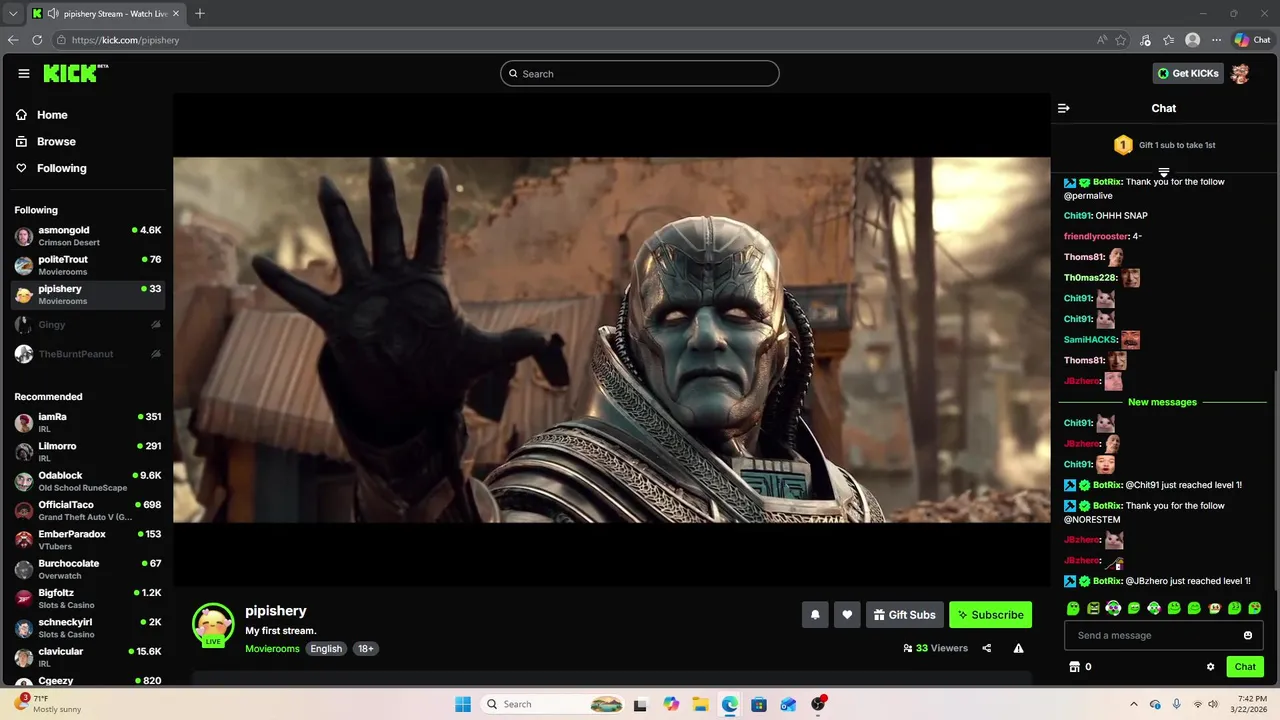The width and height of the screenshot is (1280, 720).
Task: Open recommended channel schneckyirl
Action: (87, 627)
